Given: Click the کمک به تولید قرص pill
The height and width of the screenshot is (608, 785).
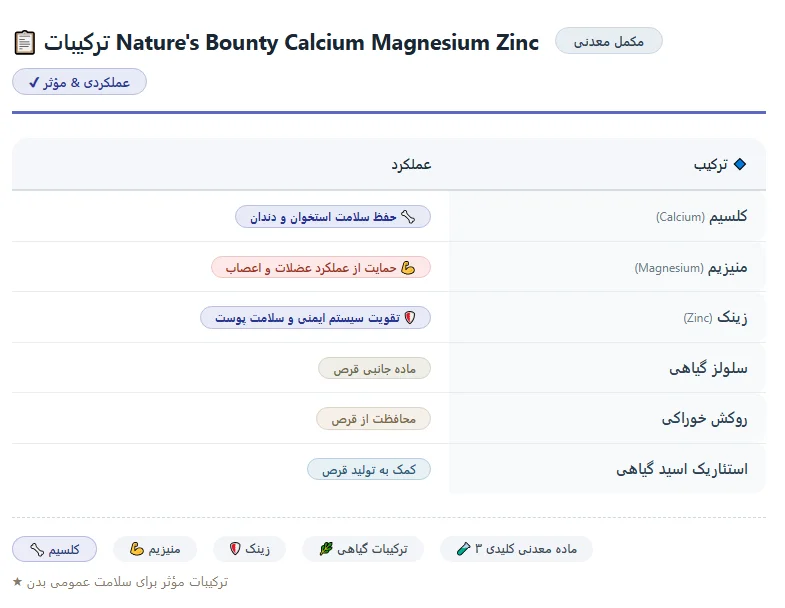Looking at the screenshot, I should (368, 469).
